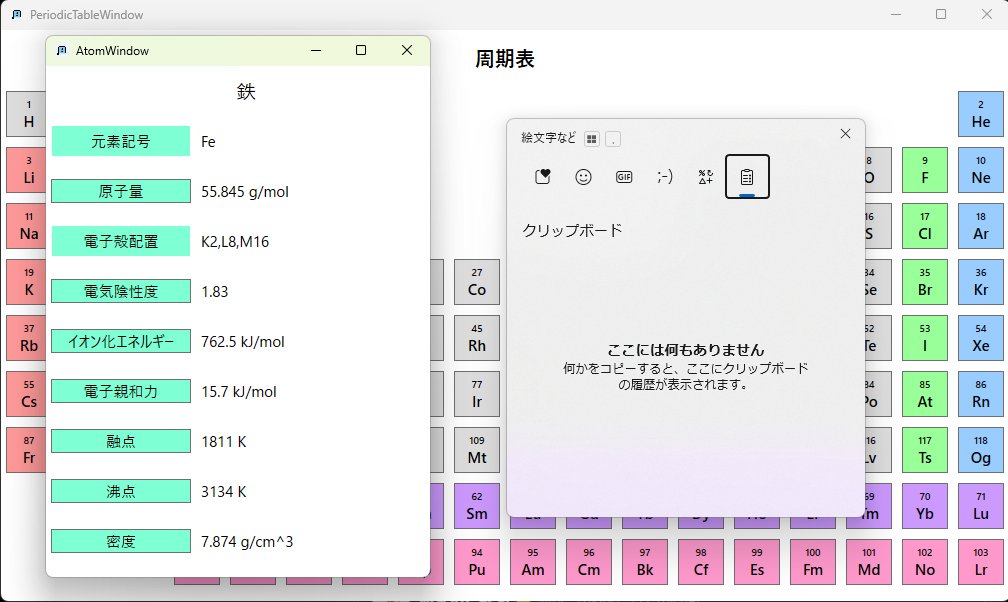Maximize the AtomWindow
Viewport: 1008px width, 602px height.
(x=361, y=50)
